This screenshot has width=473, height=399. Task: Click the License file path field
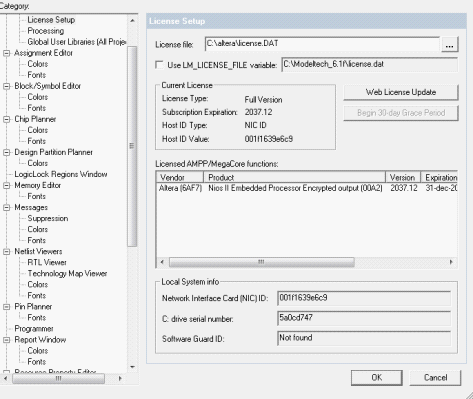tap(322, 44)
